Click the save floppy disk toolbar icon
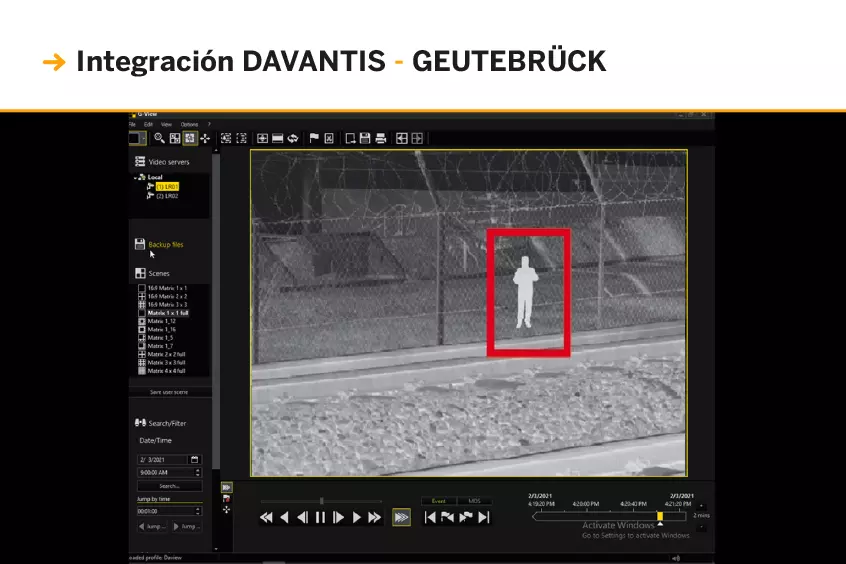The width and height of the screenshot is (846, 564). click(366, 138)
